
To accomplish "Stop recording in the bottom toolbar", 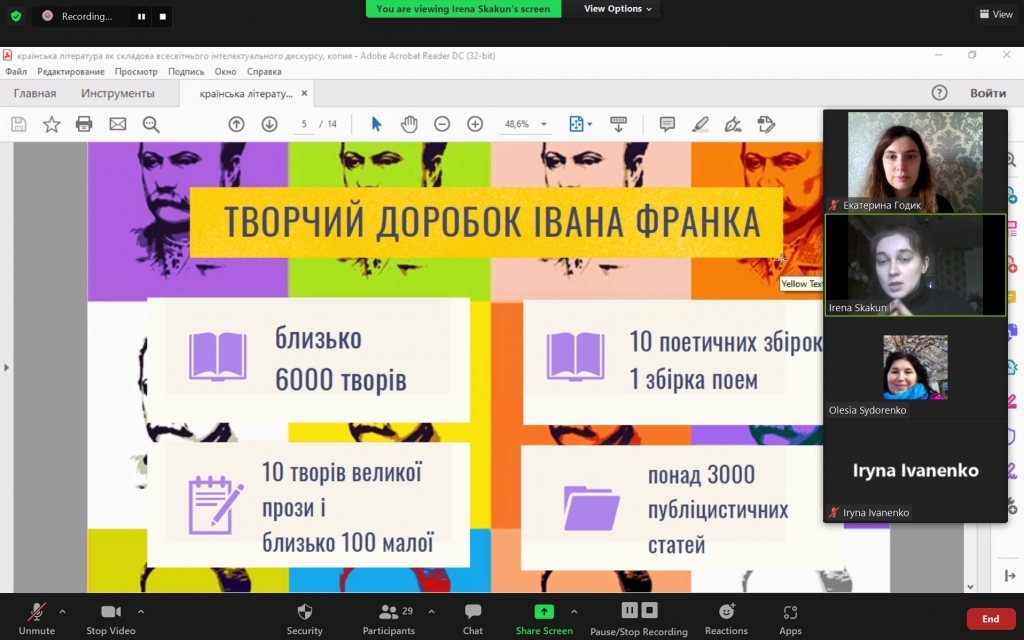I will coord(649,610).
